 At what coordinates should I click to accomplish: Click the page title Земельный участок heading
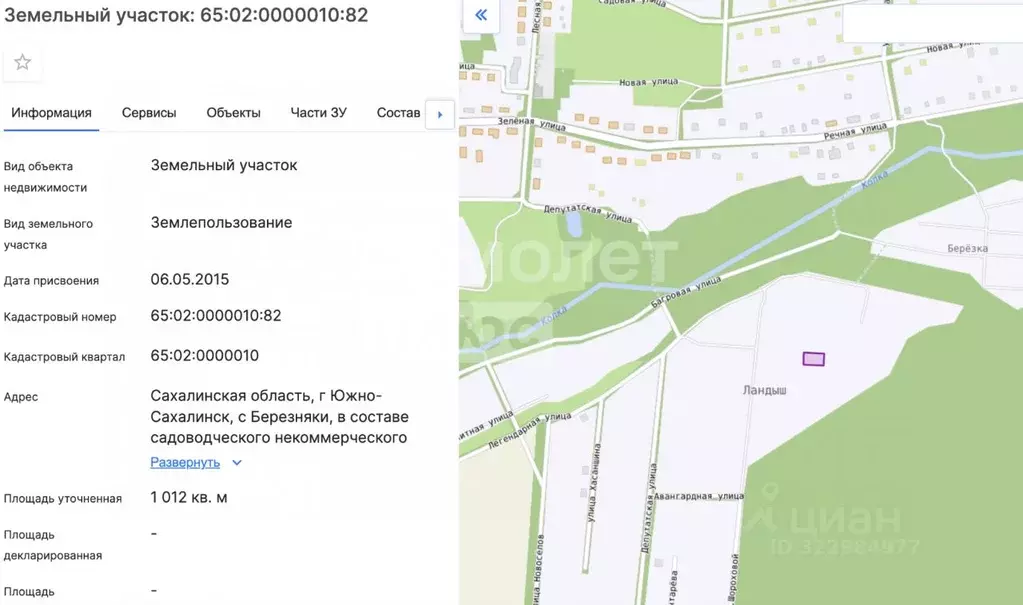(x=185, y=15)
